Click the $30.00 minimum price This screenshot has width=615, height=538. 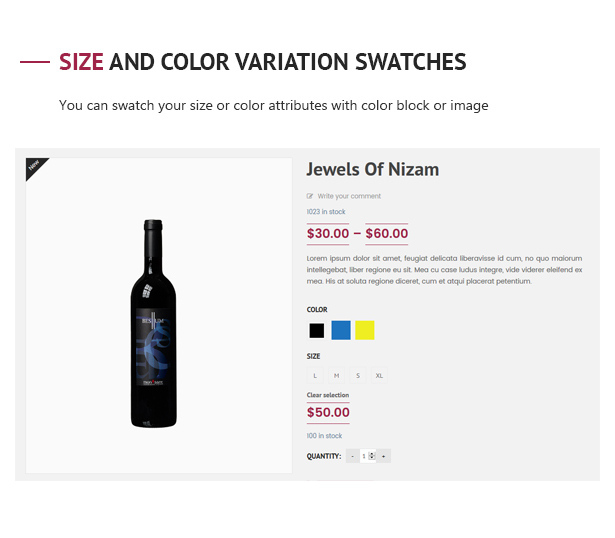coord(328,234)
